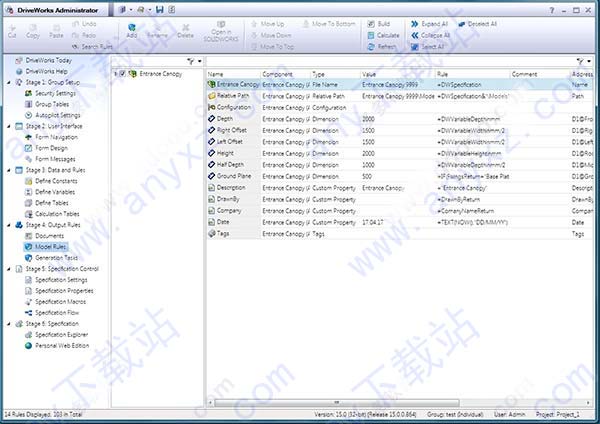
Task: Click the horizontal scrollbar of rules list
Action: (x=337, y=403)
